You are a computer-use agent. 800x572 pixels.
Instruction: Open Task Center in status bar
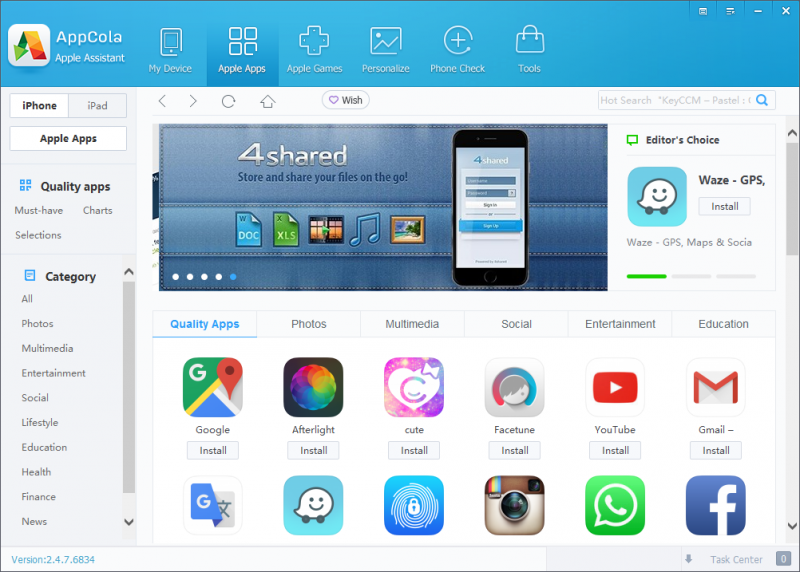click(736, 559)
